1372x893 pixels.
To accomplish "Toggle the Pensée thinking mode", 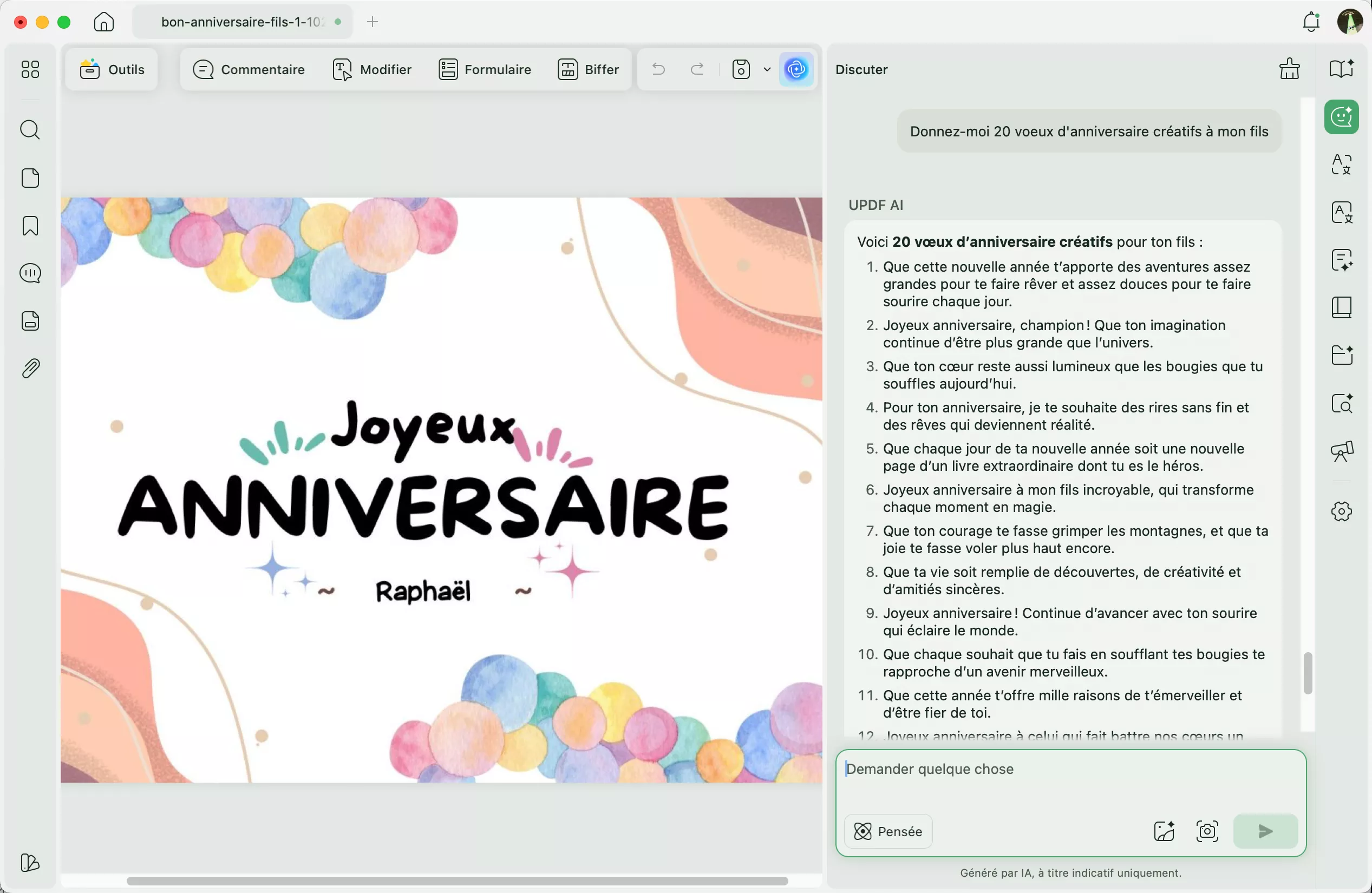I will [x=887, y=831].
